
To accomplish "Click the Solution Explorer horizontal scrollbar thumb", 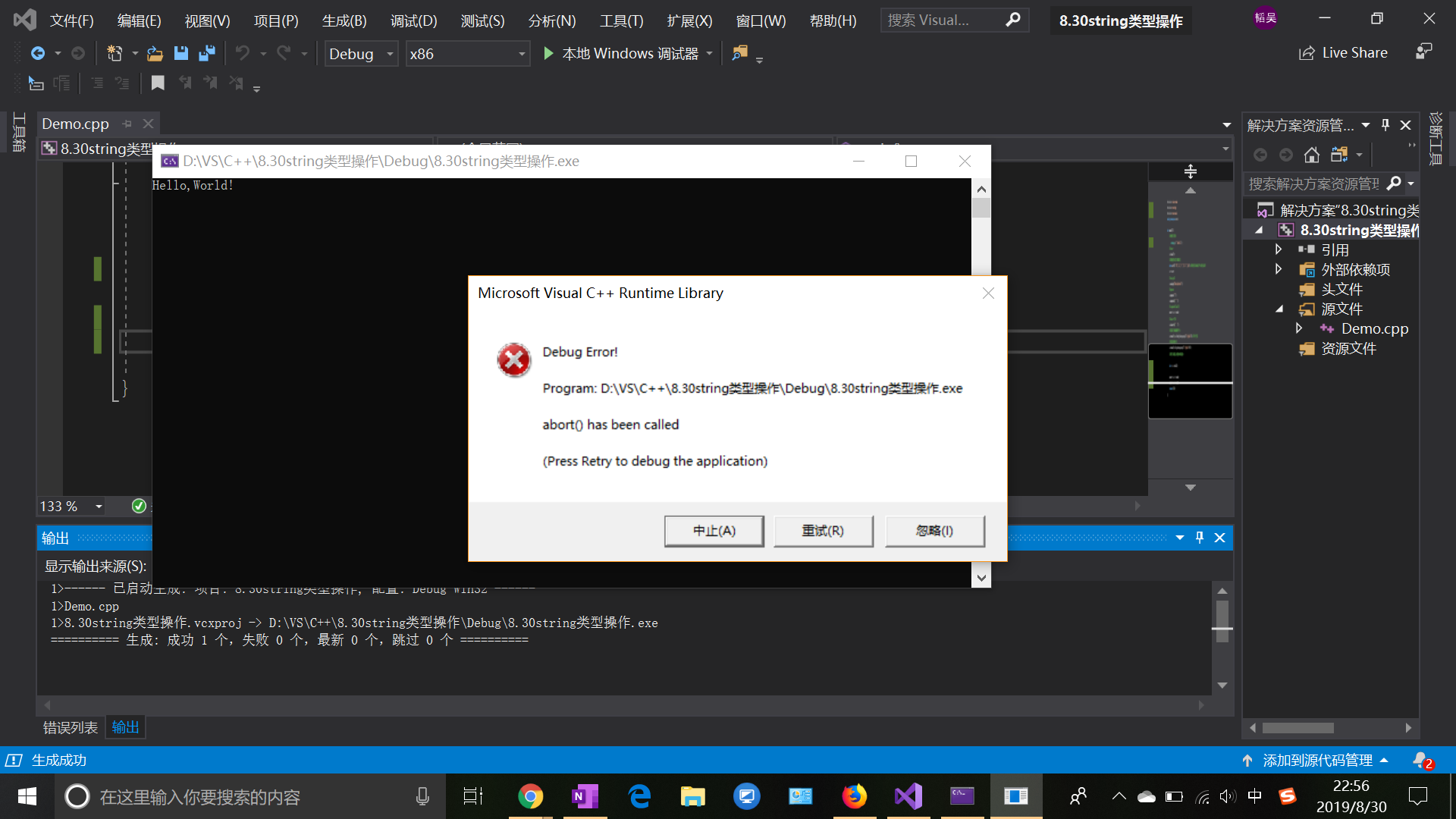I will (x=1298, y=728).
